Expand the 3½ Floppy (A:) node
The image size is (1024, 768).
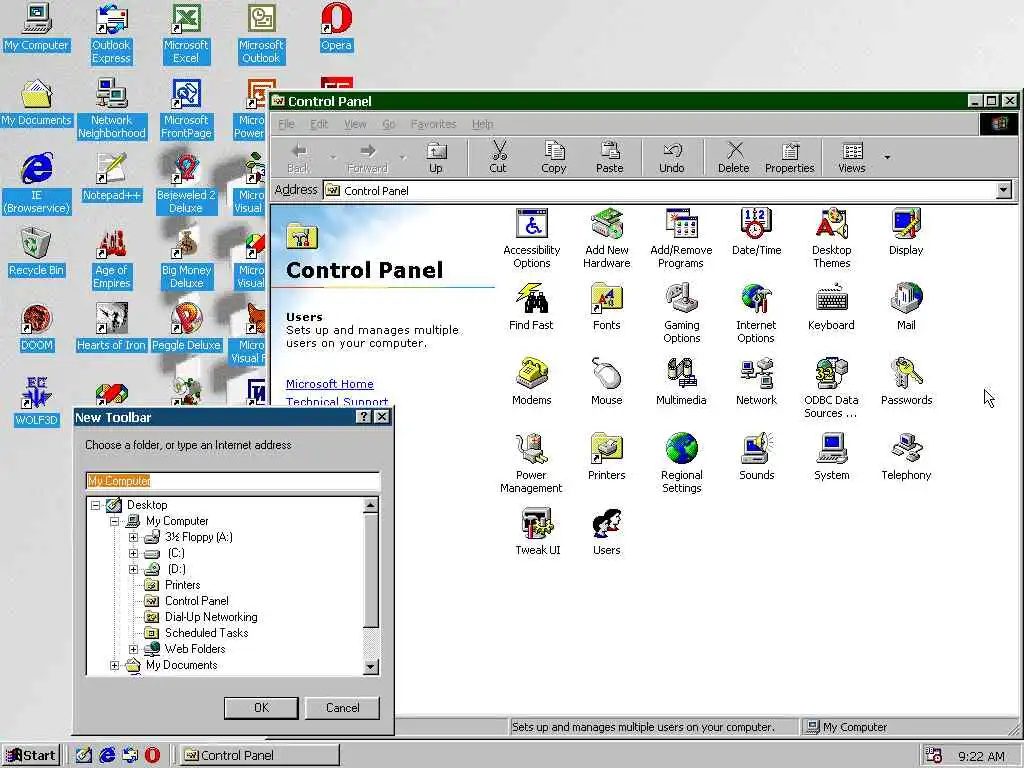(x=133, y=537)
